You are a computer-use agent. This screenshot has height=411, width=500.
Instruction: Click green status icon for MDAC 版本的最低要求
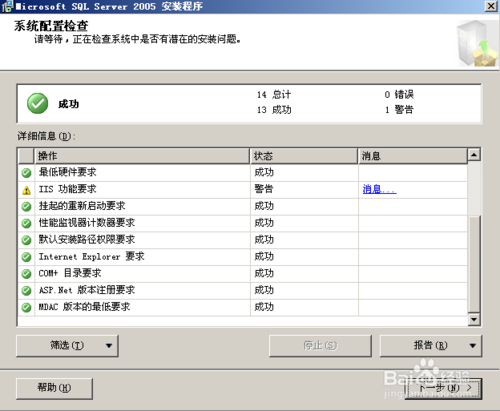(26, 307)
